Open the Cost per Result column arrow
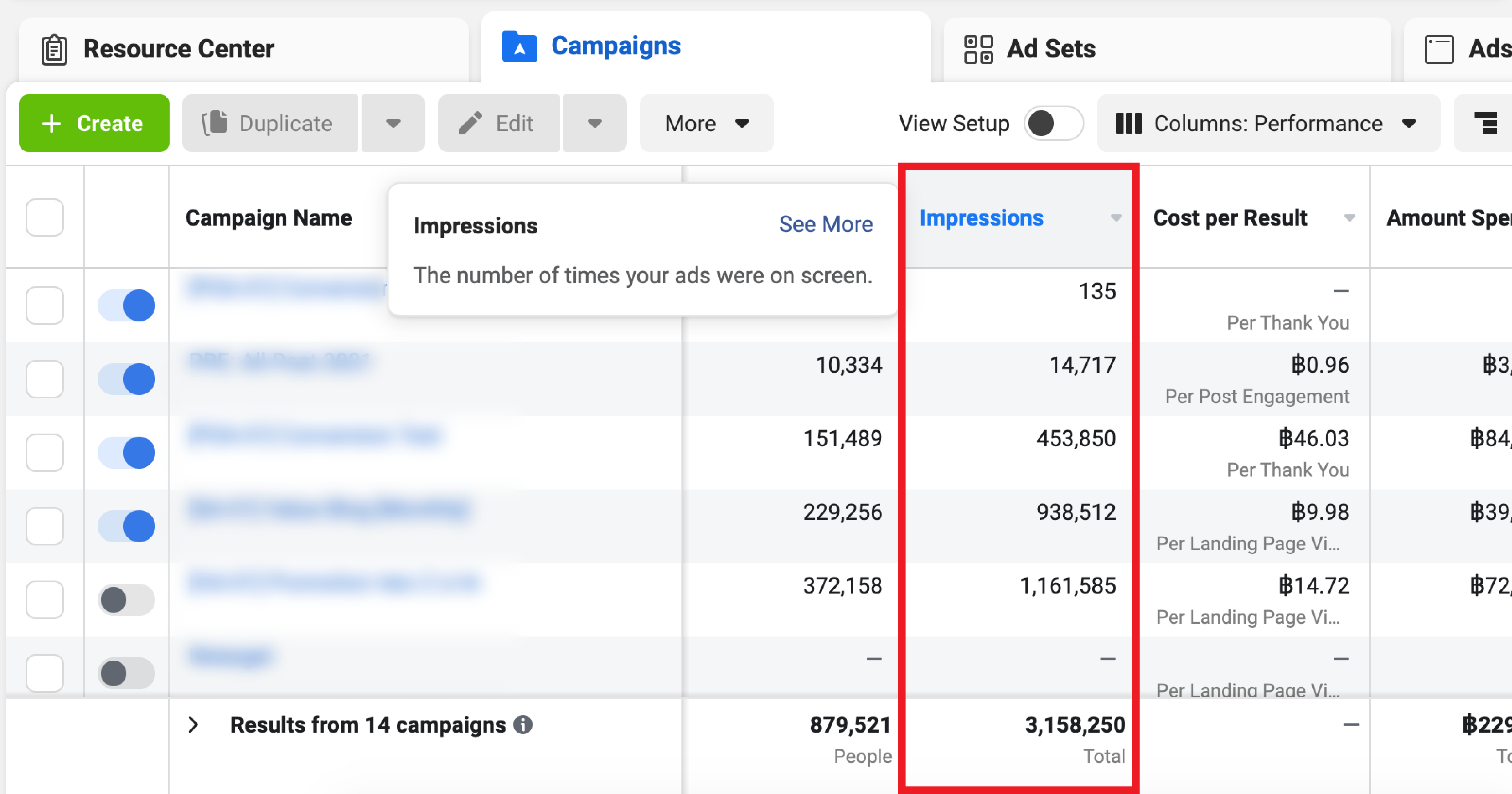 coord(1349,218)
